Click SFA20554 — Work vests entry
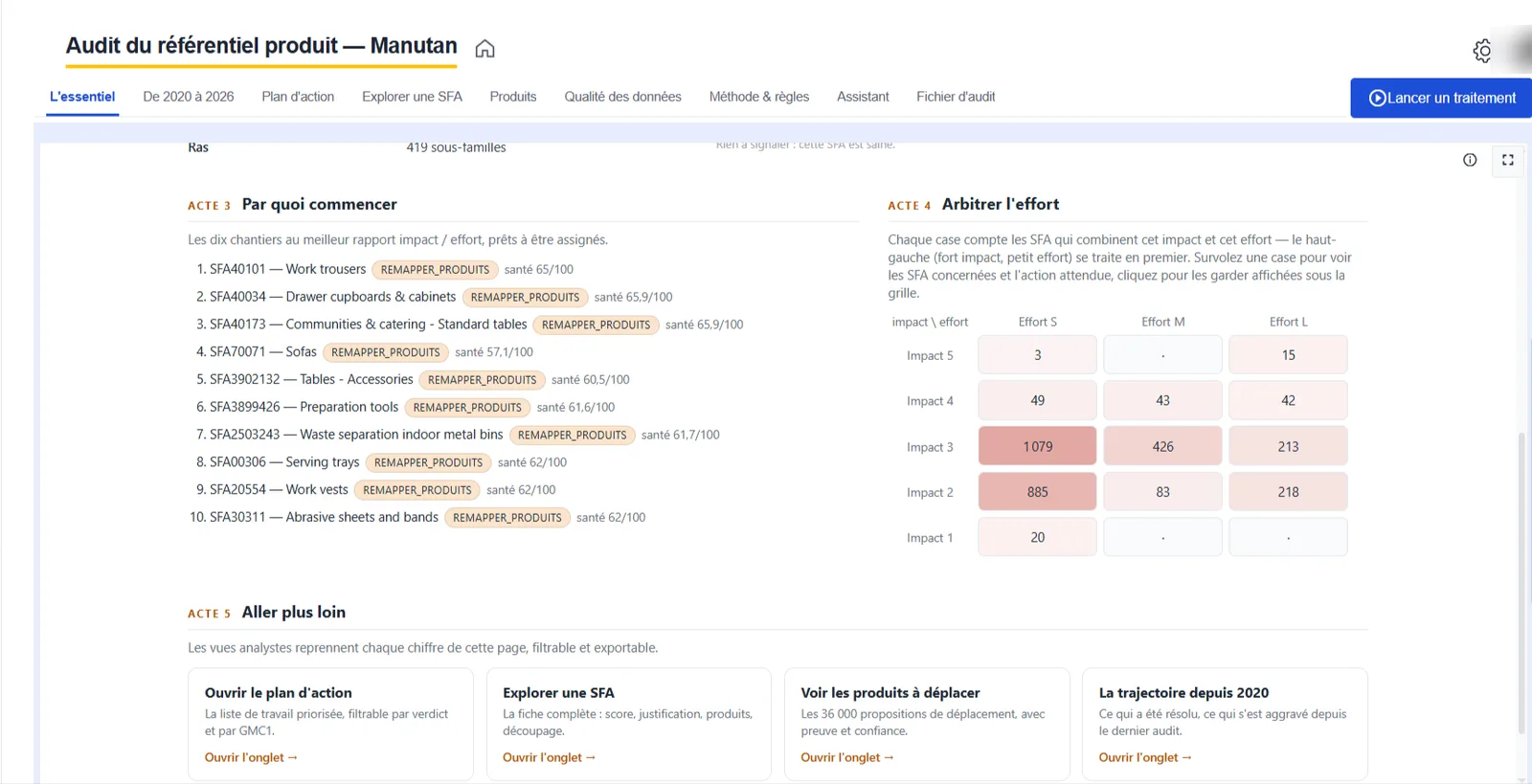 279,490
